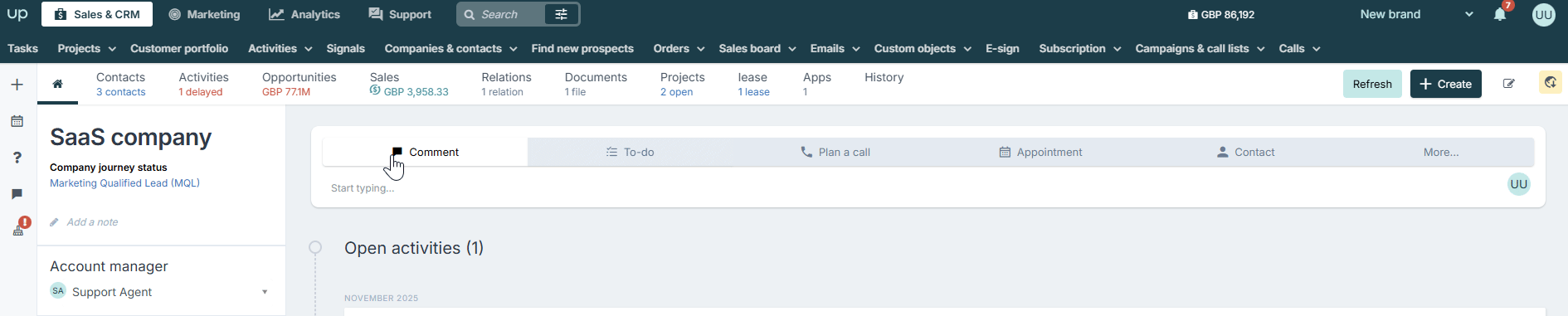1568x316 pixels.
Task: Click the Create button
Action: [1445, 84]
